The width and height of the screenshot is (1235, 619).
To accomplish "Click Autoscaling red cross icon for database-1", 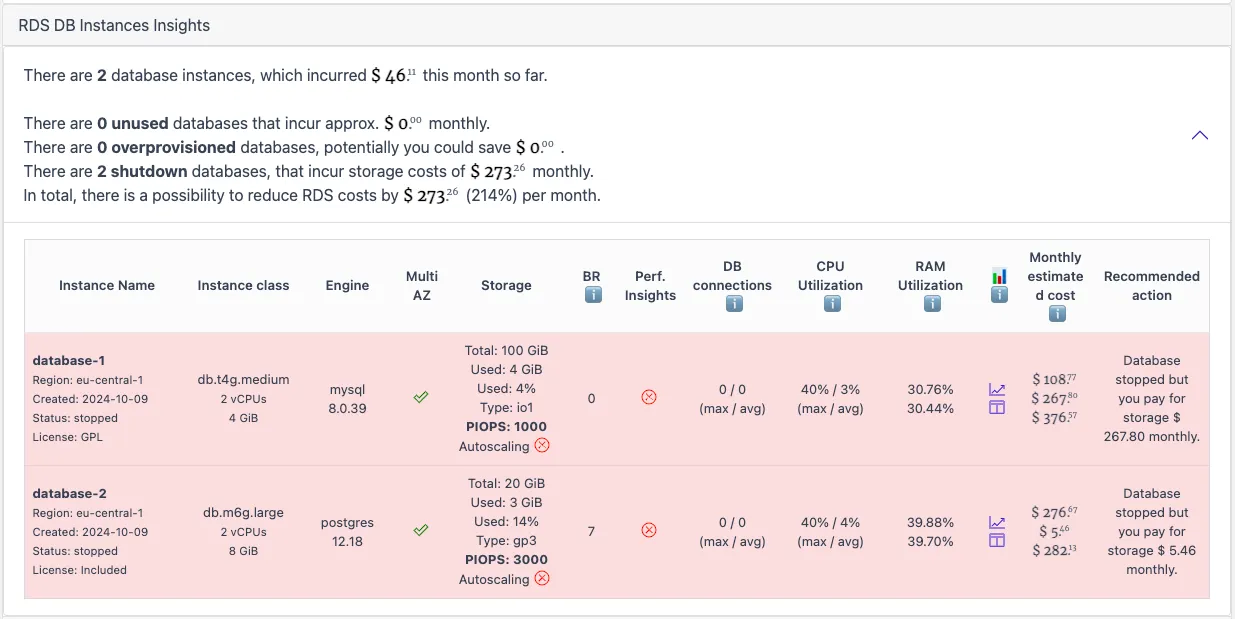I will coord(542,445).
